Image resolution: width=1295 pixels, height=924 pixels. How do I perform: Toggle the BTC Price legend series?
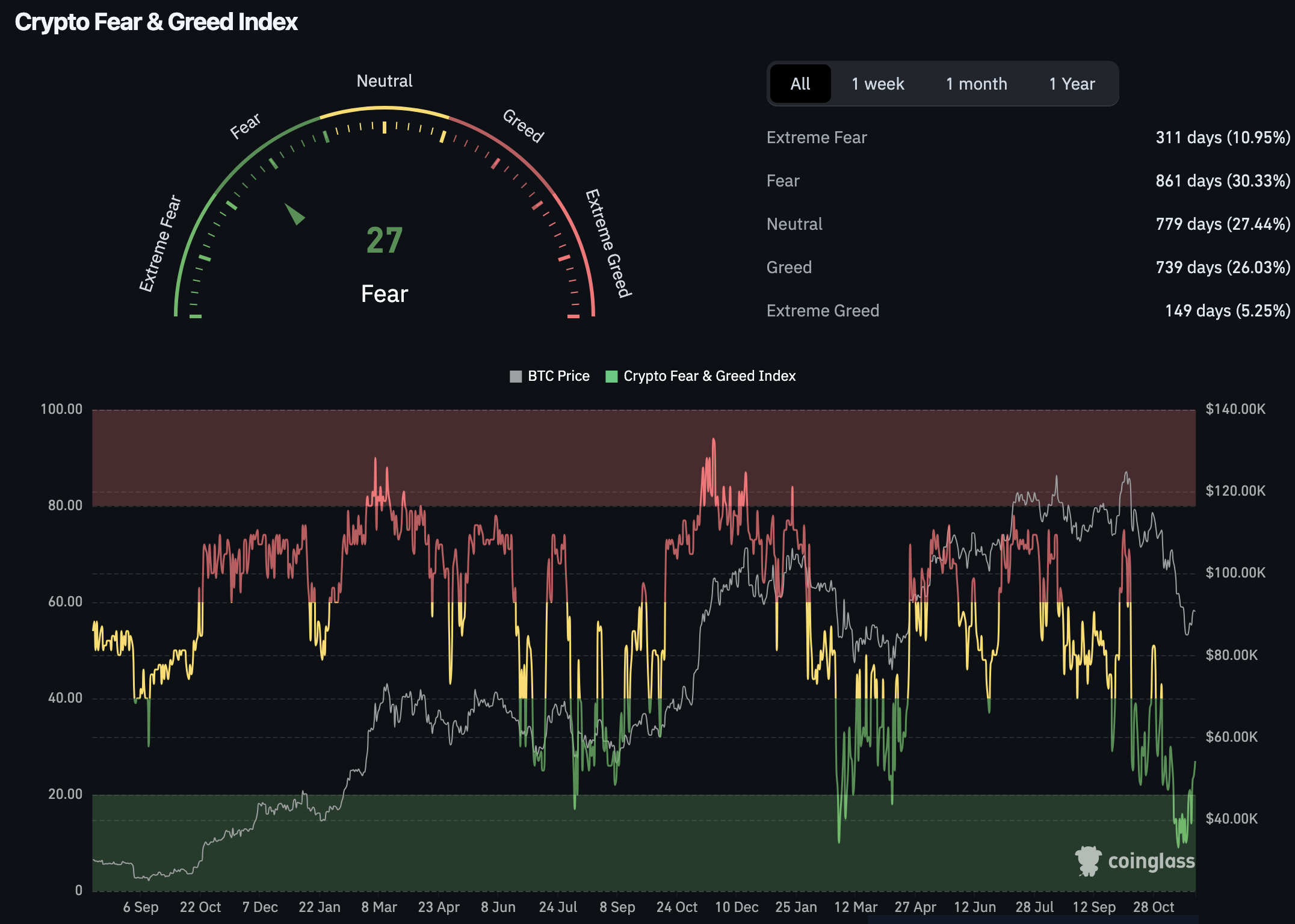pos(558,376)
